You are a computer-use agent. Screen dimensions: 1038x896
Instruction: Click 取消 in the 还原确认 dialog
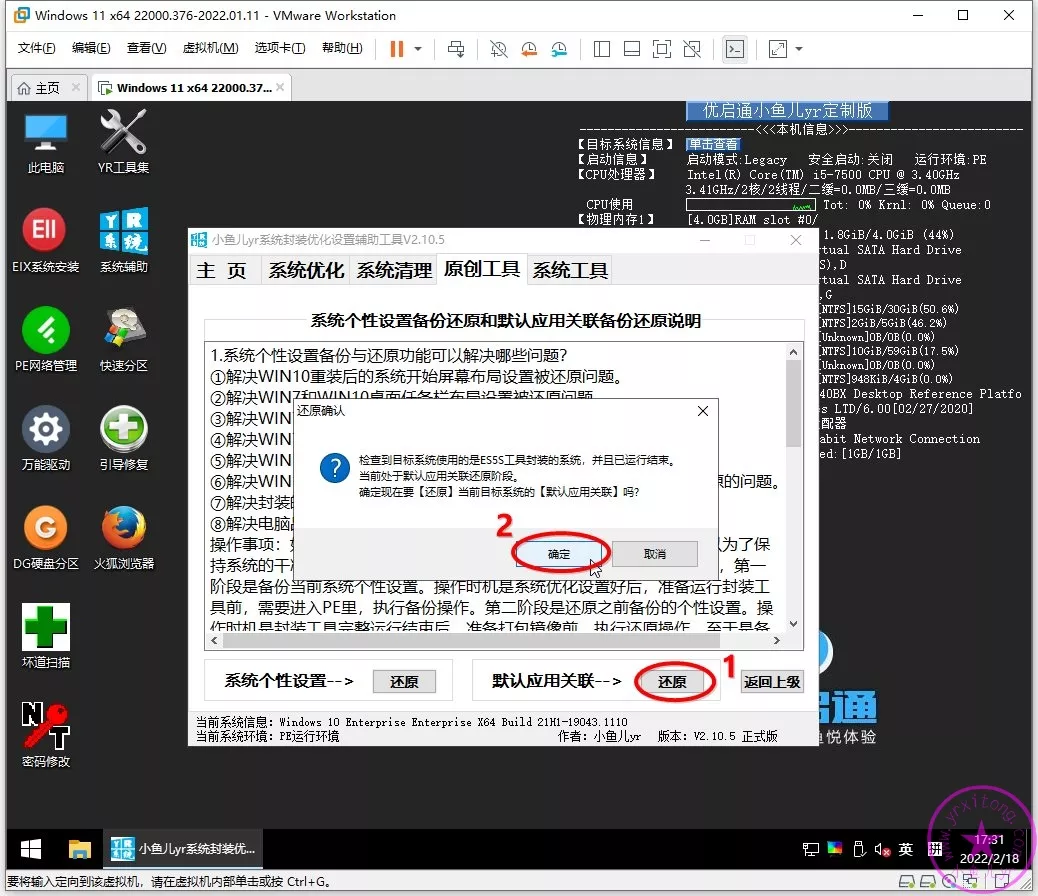click(654, 553)
